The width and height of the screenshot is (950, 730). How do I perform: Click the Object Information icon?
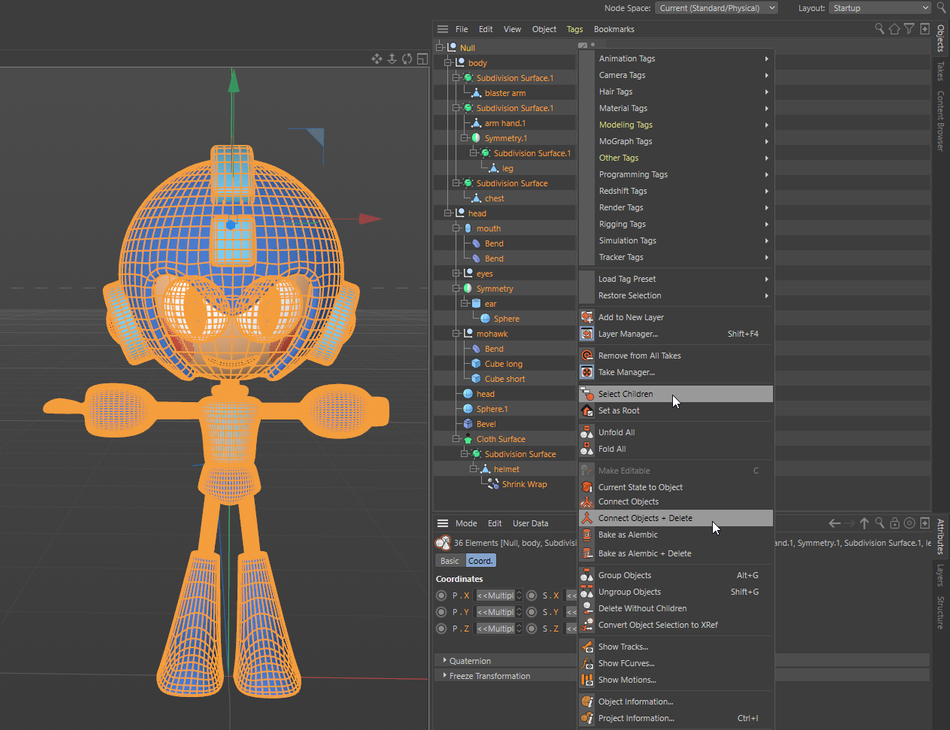(x=586, y=702)
